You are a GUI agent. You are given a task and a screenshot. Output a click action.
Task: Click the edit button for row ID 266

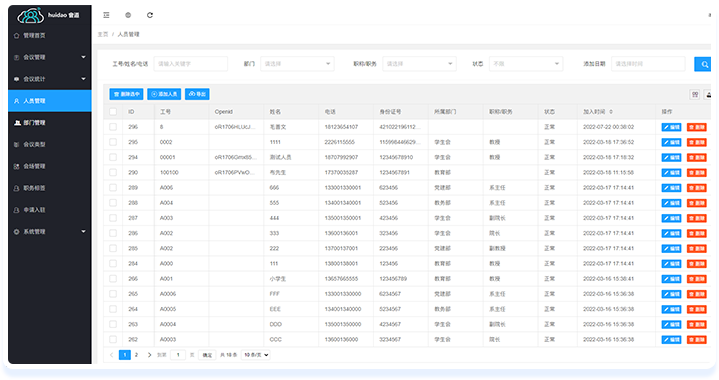pyautogui.click(x=671, y=279)
